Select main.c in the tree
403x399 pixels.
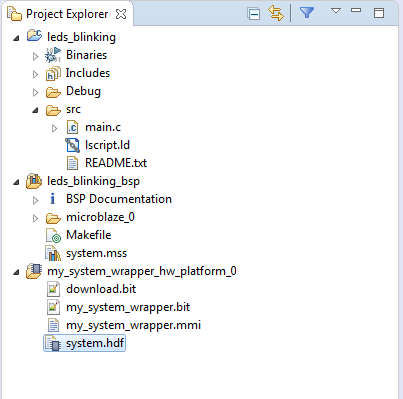pyautogui.click(x=103, y=127)
